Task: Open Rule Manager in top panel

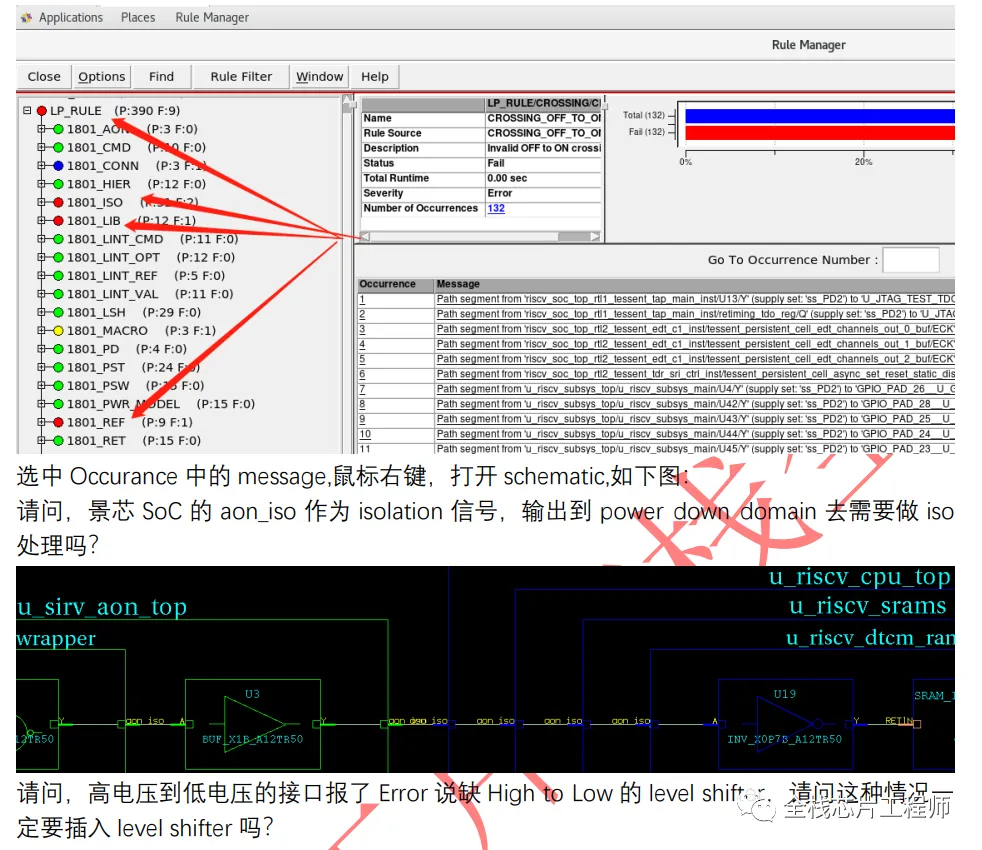Action: 212,18
